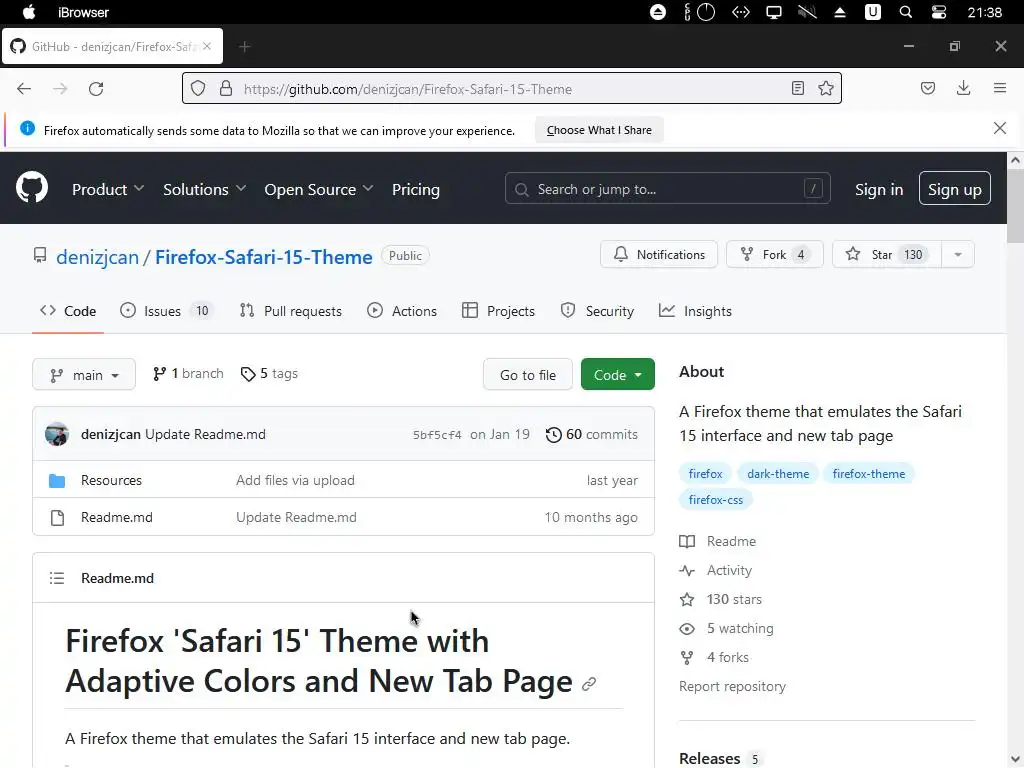Select the dark-theme topic tag
Image resolution: width=1024 pixels, height=768 pixels.
coord(778,474)
